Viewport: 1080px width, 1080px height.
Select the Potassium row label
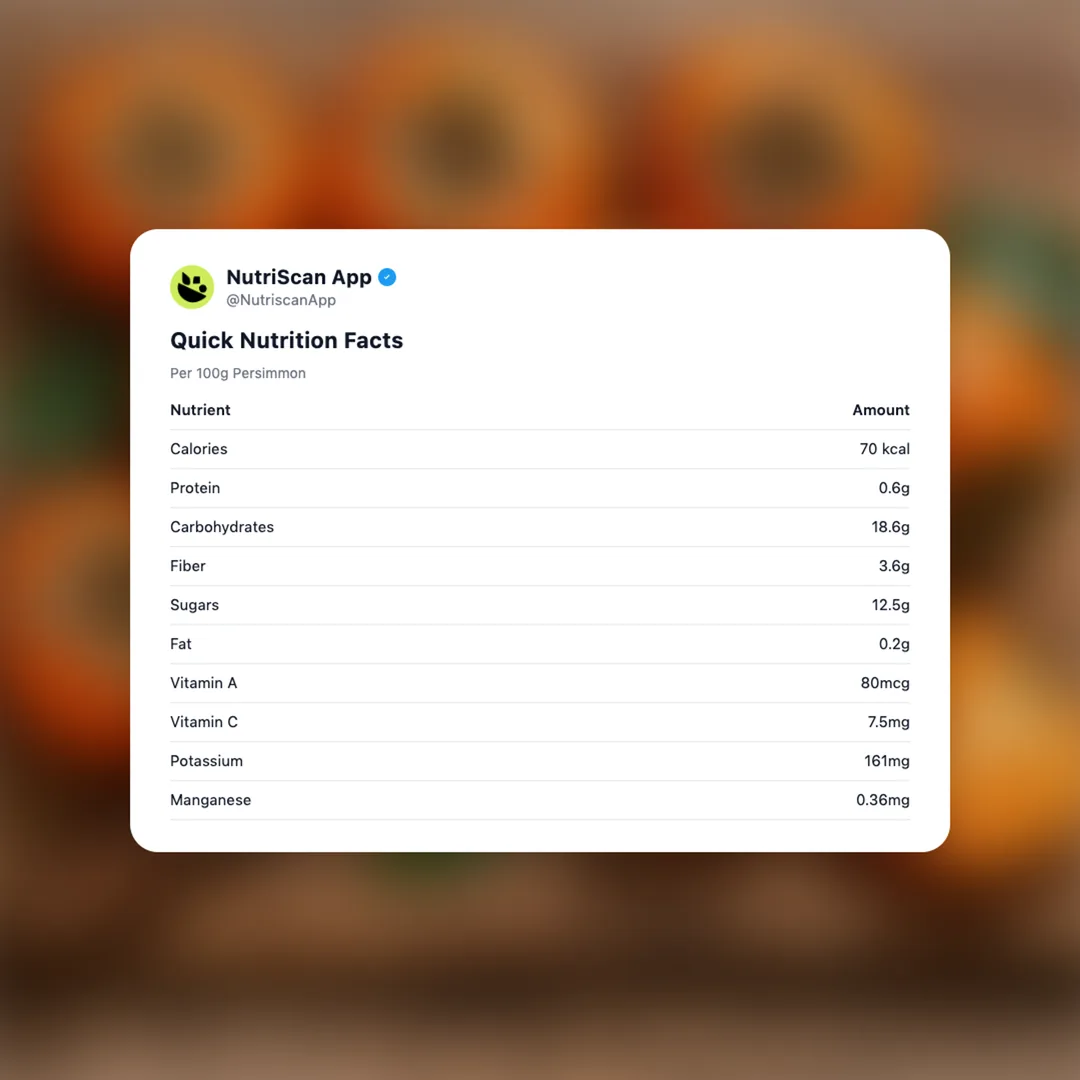pyautogui.click(x=206, y=761)
